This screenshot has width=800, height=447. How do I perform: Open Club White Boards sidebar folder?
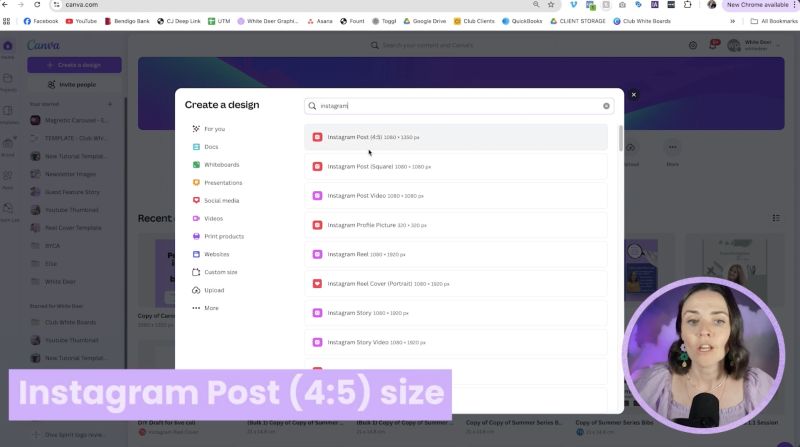click(69, 322)
